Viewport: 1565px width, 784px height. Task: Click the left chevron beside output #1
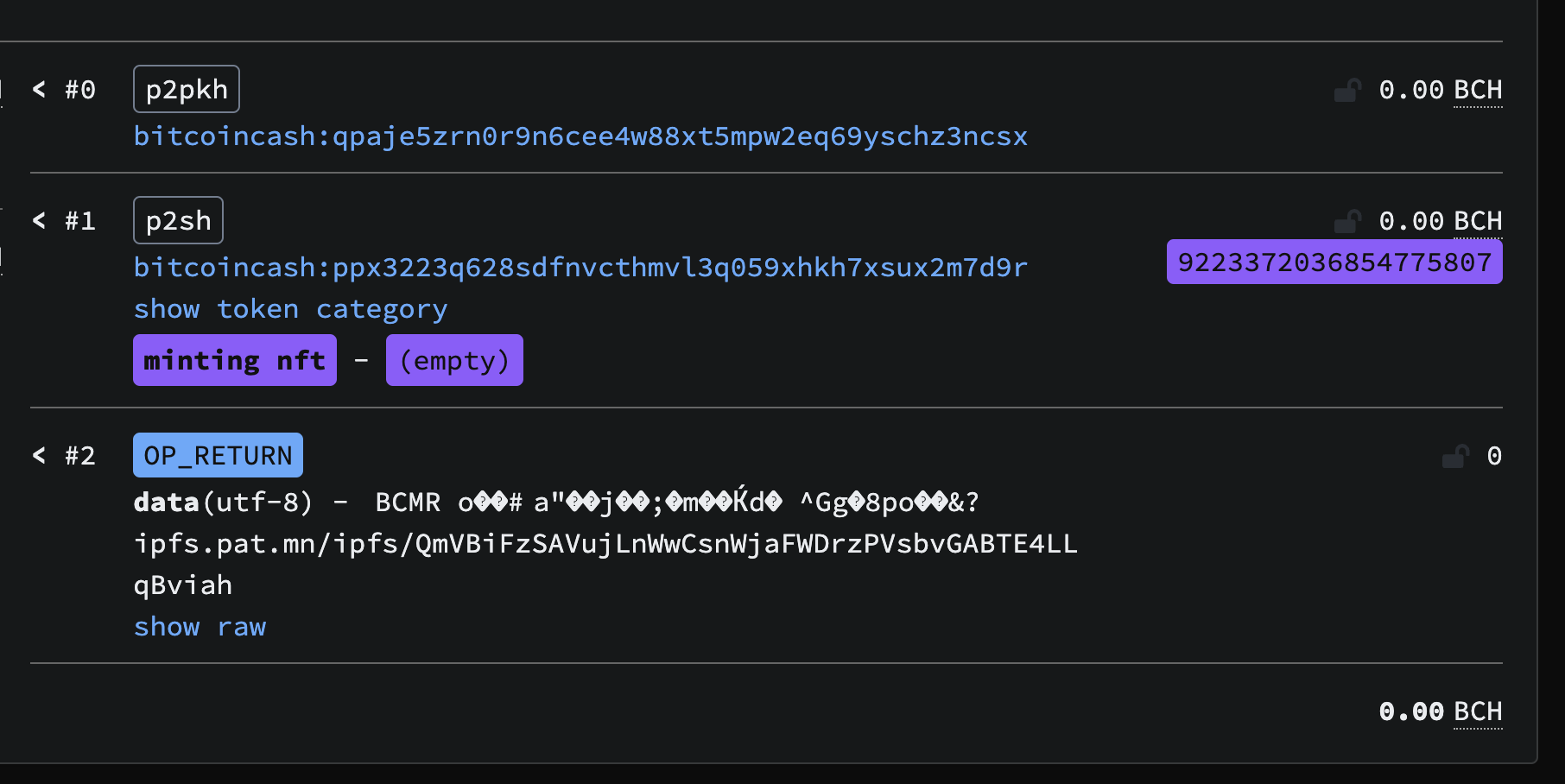click(x=39, y=220)
